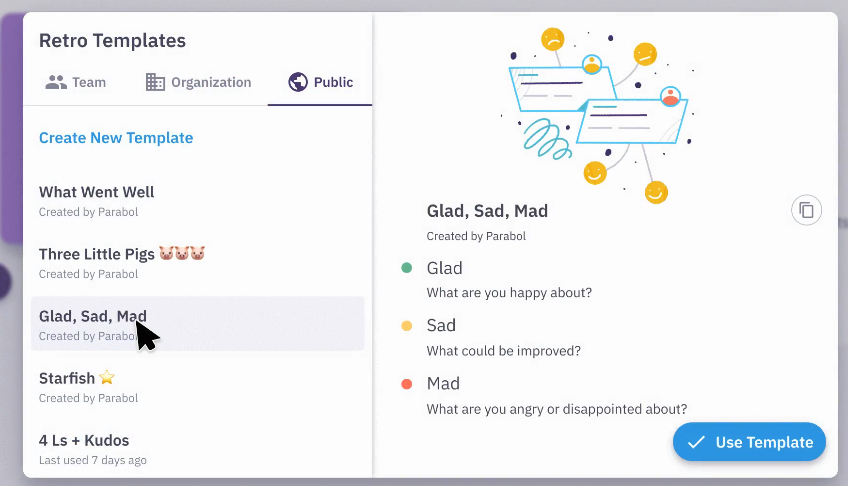This screenshot has height=486, width=848.
Task: Click the green Glad color dot
Action: (406, 268)
